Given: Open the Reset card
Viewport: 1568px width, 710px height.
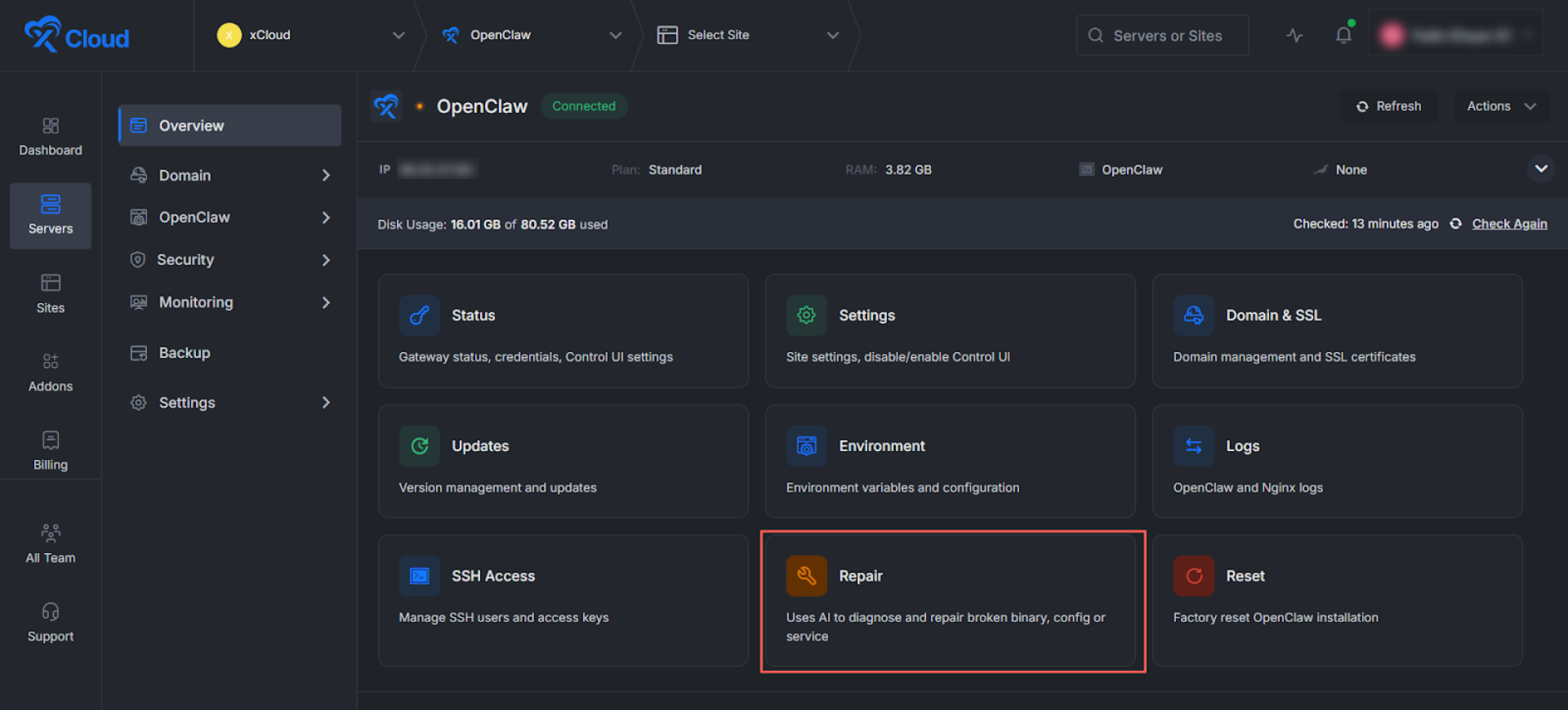Looking at the screenshot, I should (1338, 601).
